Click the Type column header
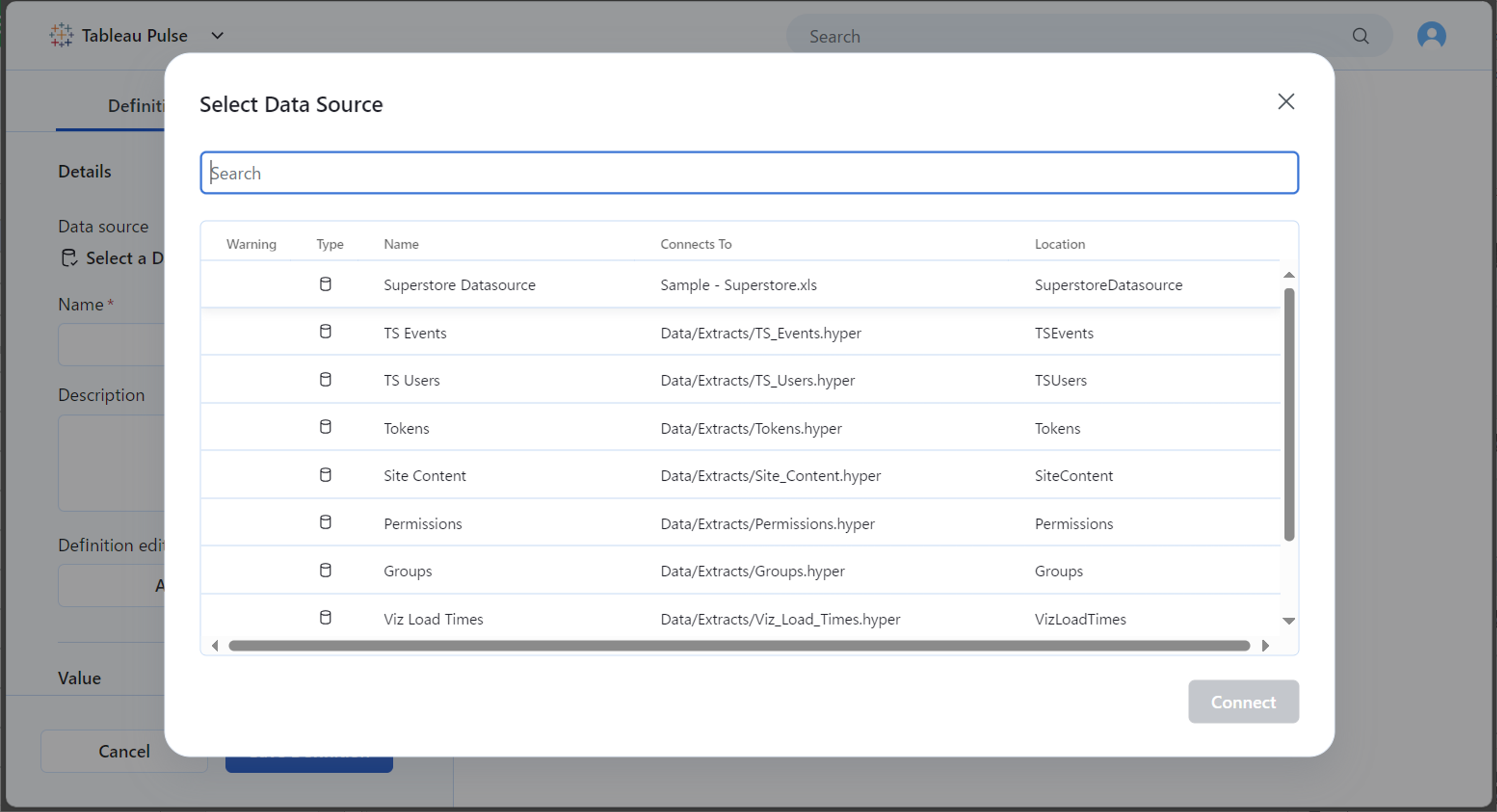 [x=330, y=244]
